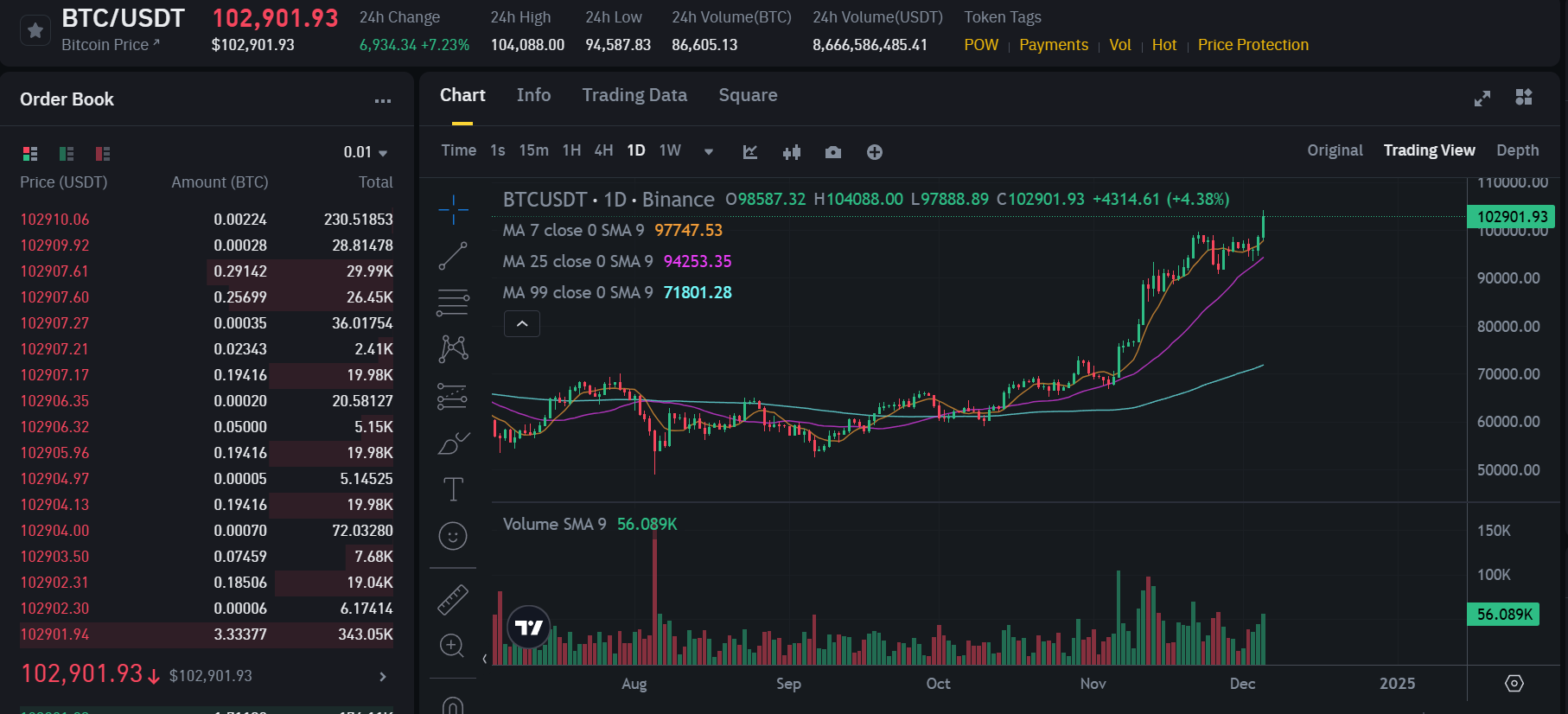Select the ruler measure tool
The width and height of the screenshot is (1568, 714).
click(453, 599)
